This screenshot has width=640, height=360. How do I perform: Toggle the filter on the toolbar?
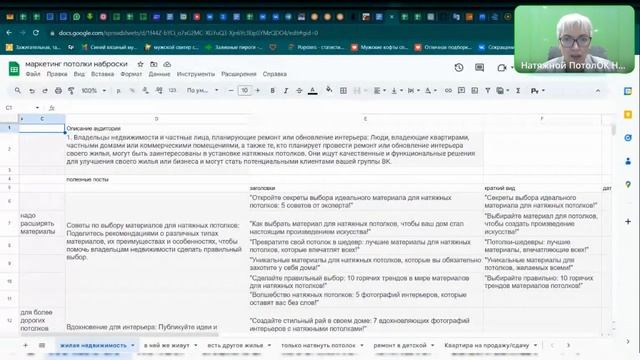tap(487, 91)
